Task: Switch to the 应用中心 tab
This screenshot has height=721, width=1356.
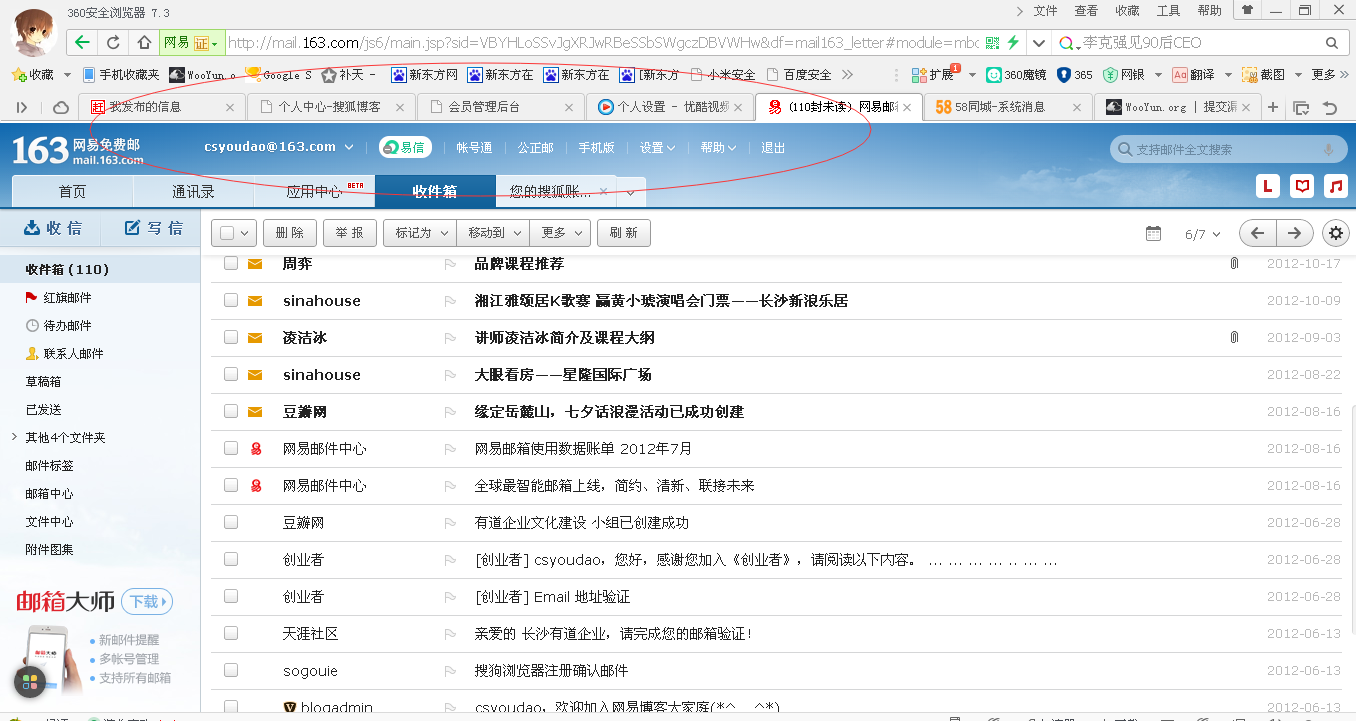Action: coord(314,192)
